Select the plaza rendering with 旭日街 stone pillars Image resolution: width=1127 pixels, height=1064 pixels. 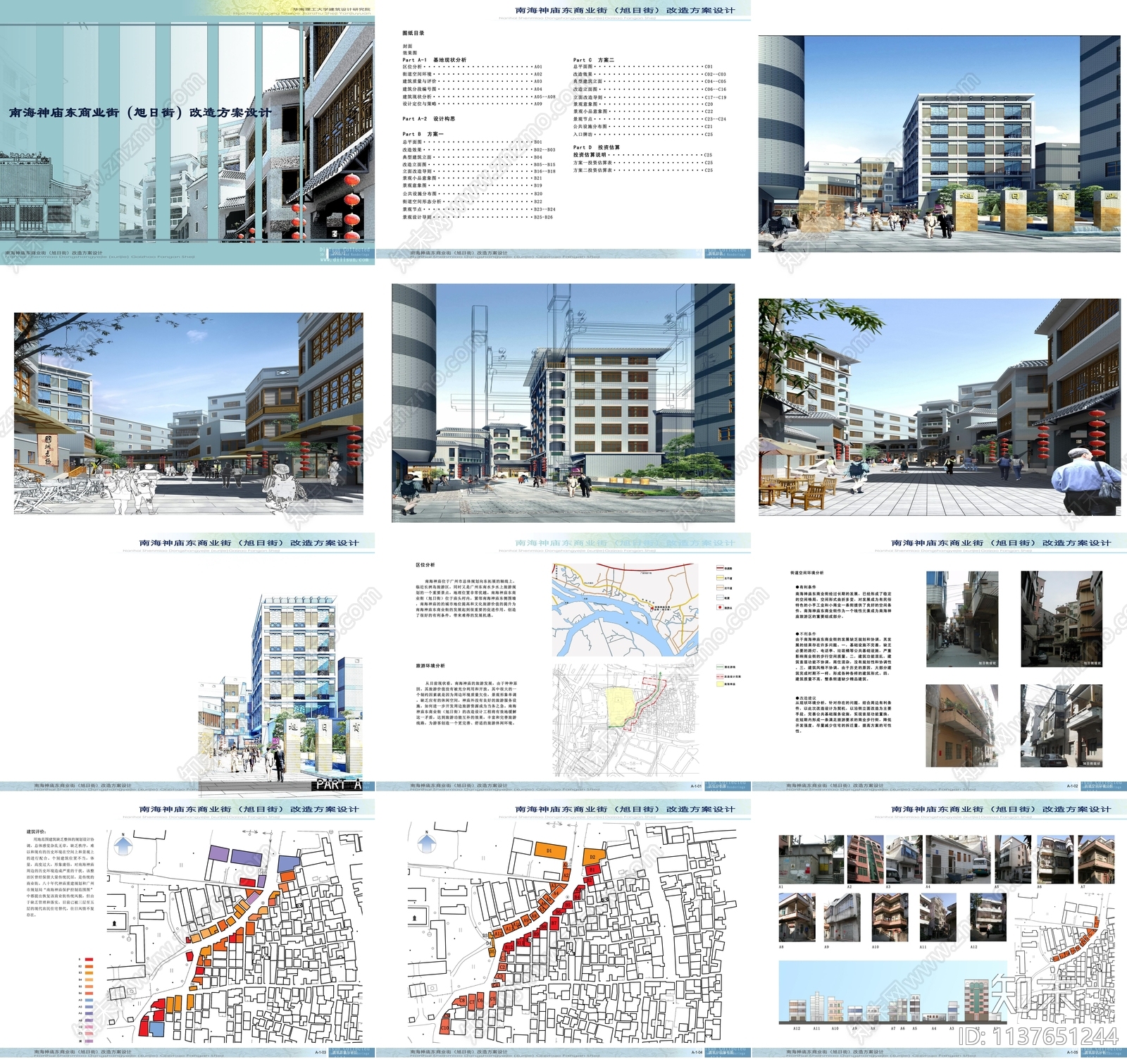click(x=940, y=144)
